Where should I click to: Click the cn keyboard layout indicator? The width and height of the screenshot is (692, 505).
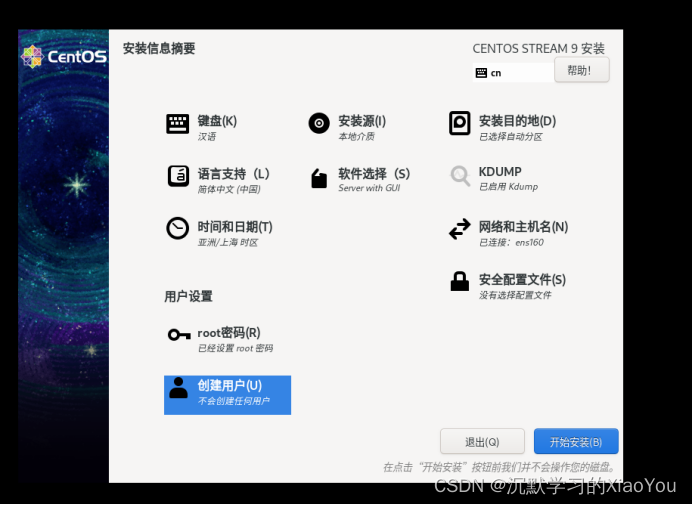(513, 73)
